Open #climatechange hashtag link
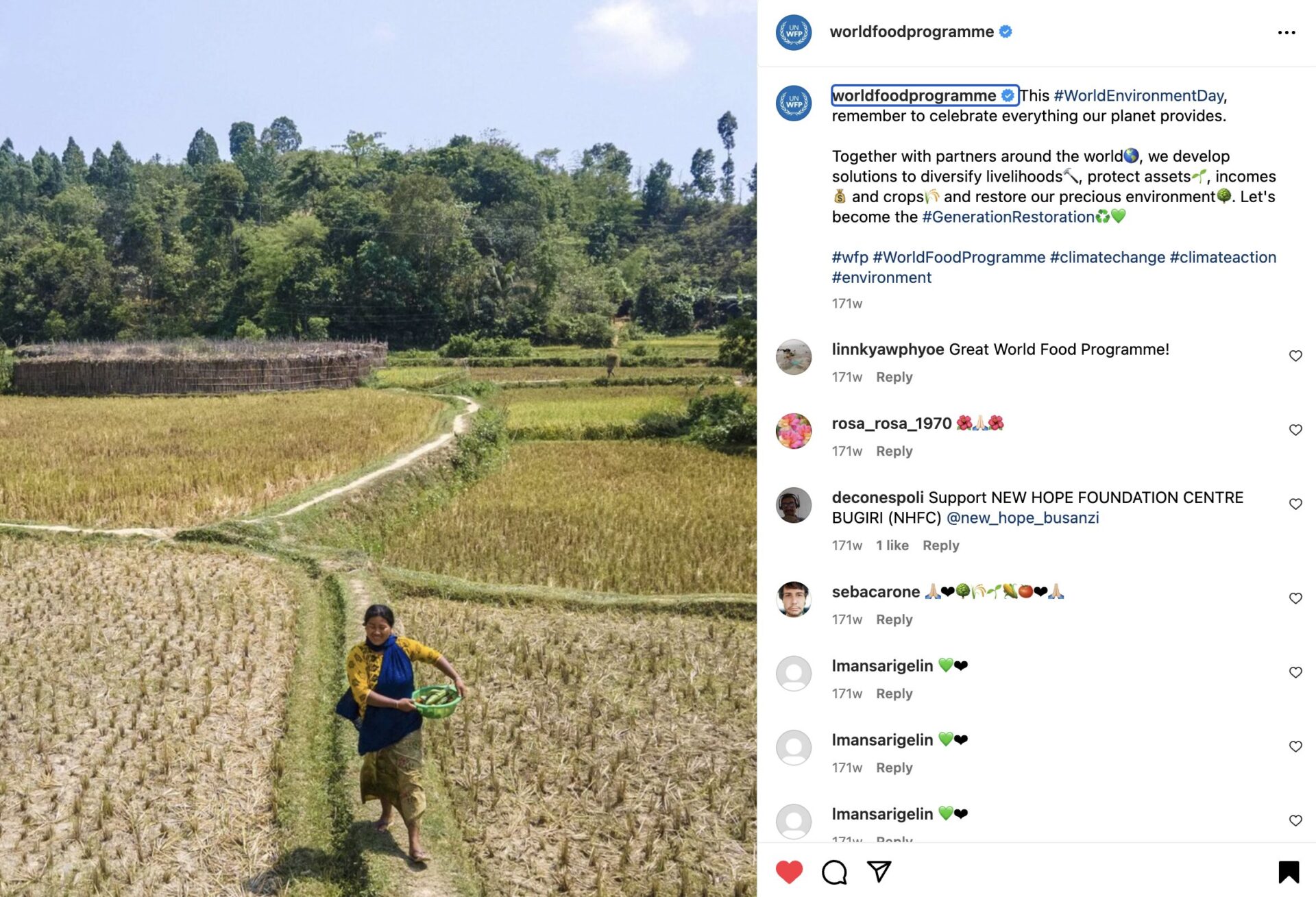The height and width of the screenshot is (897, 1316). pos(1107,257)
